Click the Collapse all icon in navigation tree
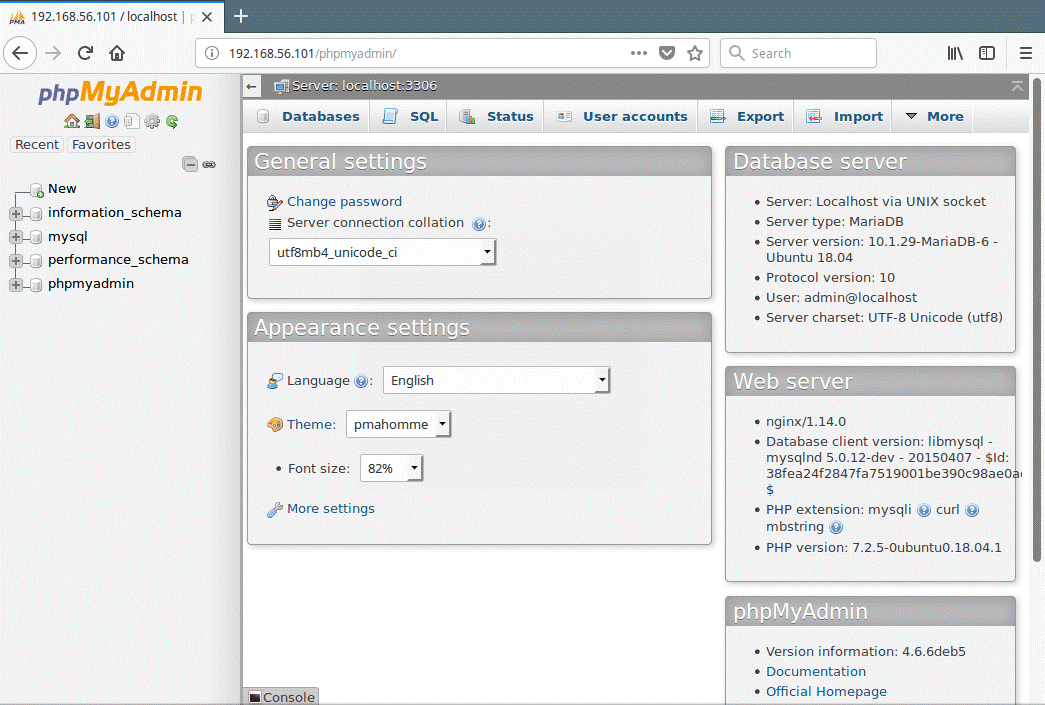Screen dimensions: 1045x705 point(190,164)
